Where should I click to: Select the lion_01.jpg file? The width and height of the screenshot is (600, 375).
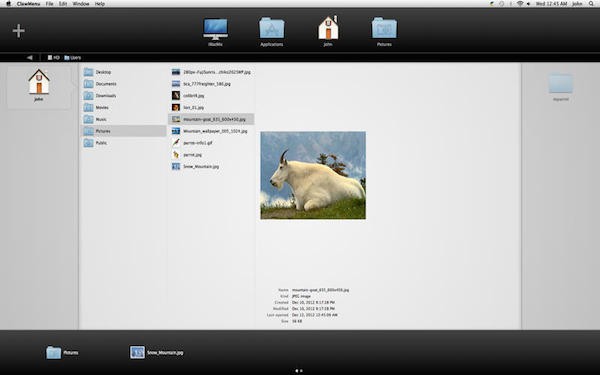[x=211, y=108]
